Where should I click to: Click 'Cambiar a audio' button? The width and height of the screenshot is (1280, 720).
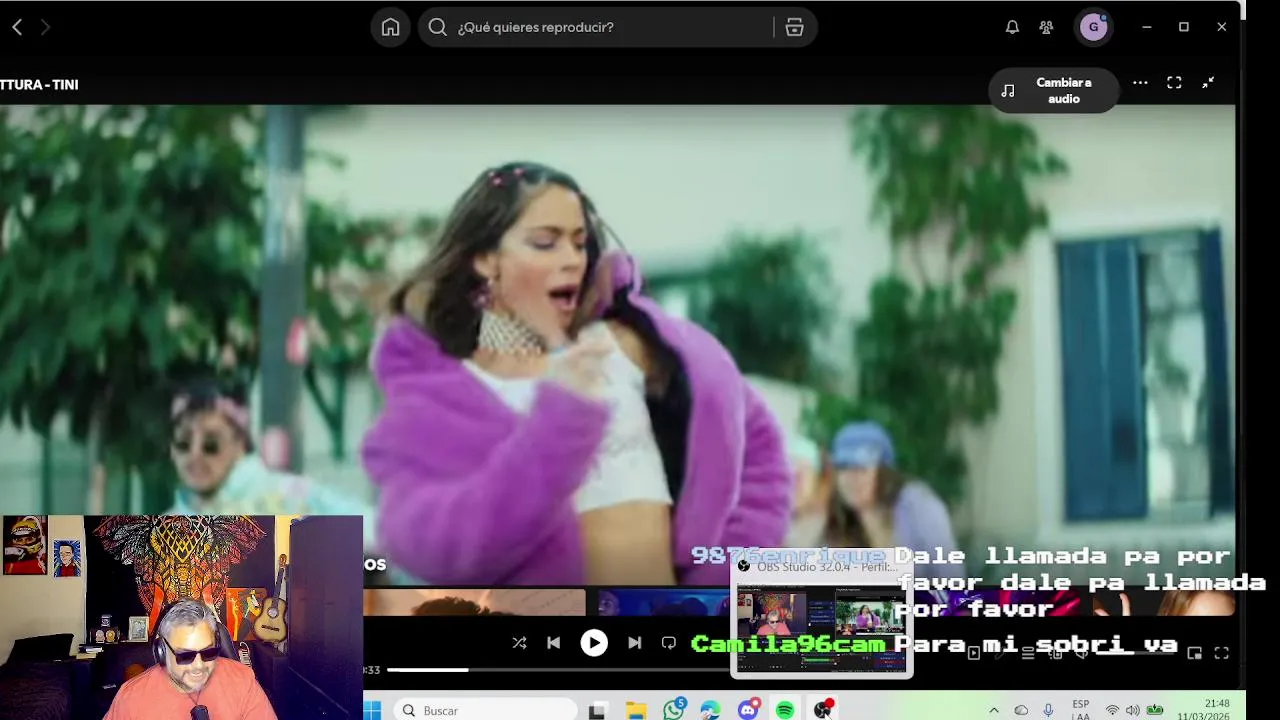point(1052,91)
